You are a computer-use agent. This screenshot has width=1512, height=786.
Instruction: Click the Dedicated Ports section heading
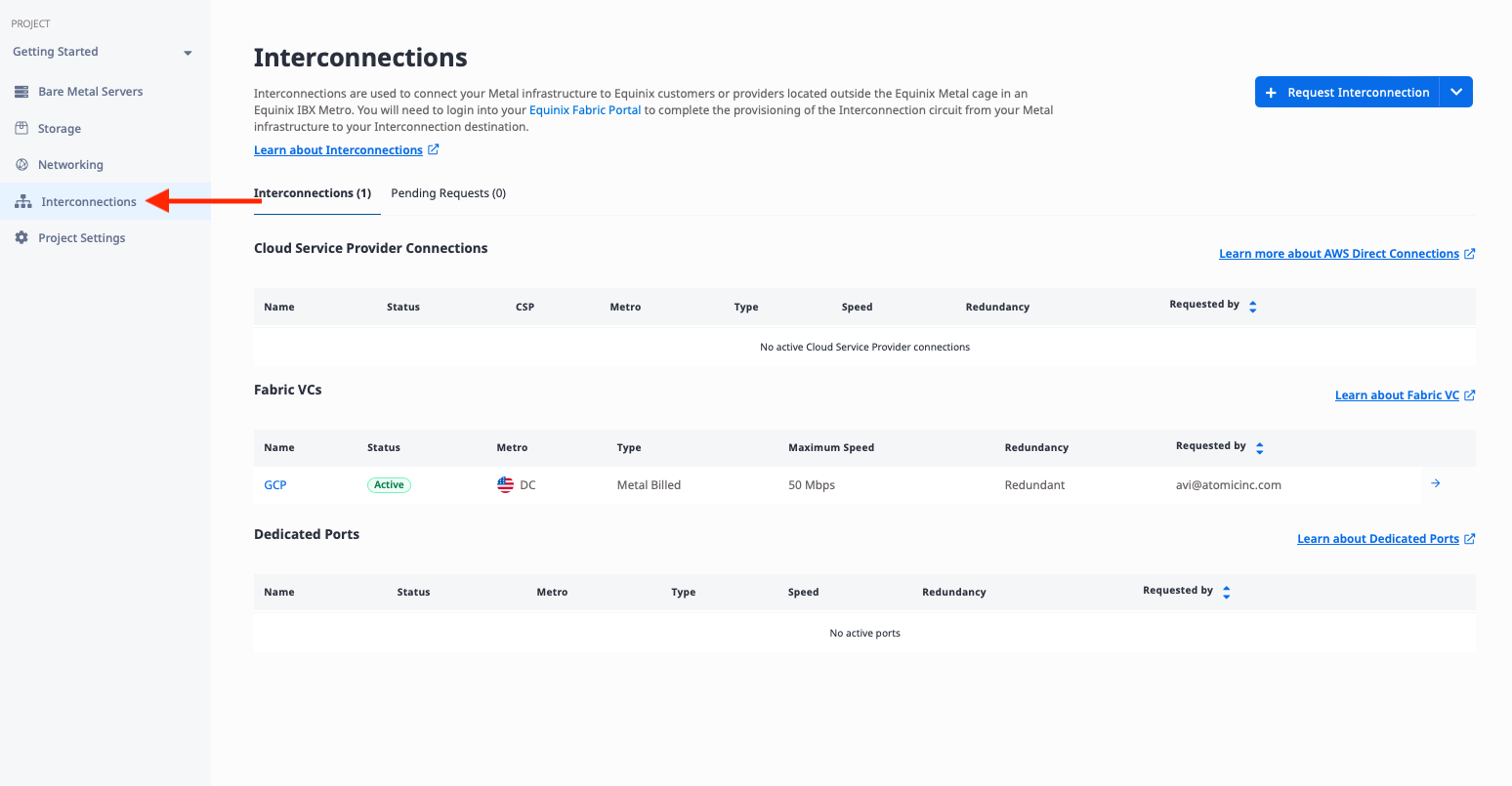[x=307, y=534]
